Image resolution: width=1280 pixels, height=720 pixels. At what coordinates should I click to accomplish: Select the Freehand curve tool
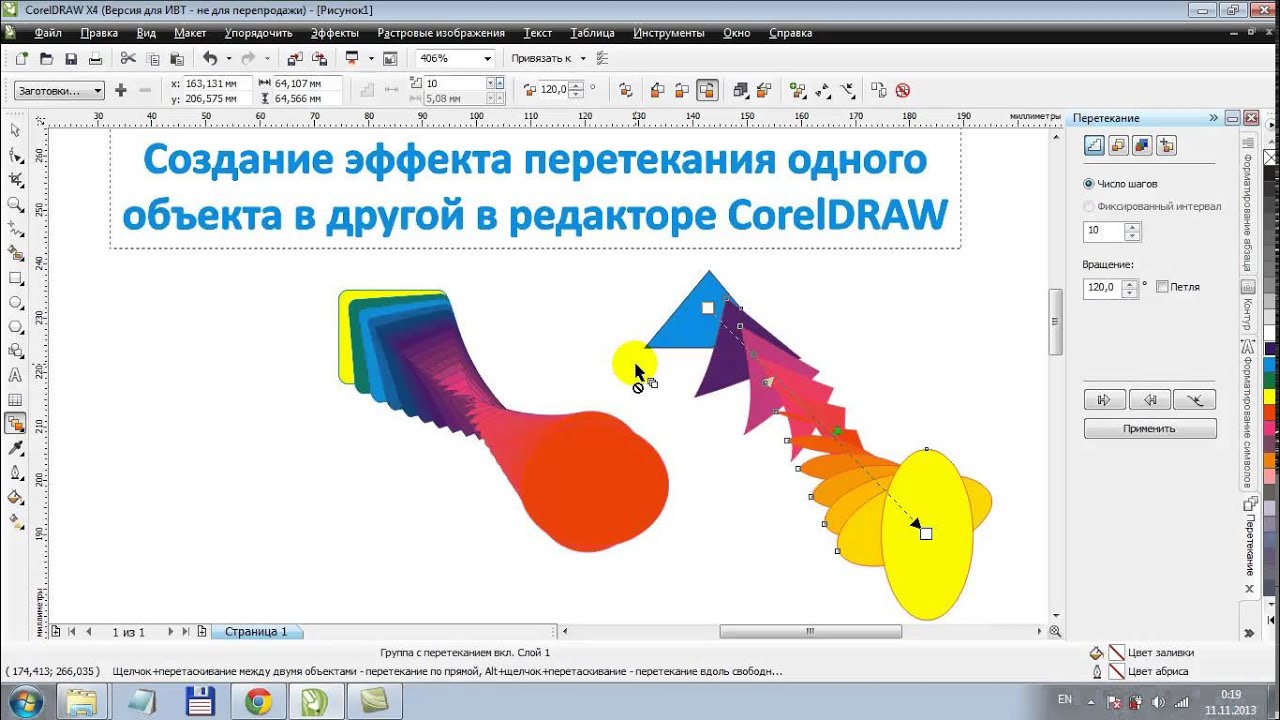[15, 229]
